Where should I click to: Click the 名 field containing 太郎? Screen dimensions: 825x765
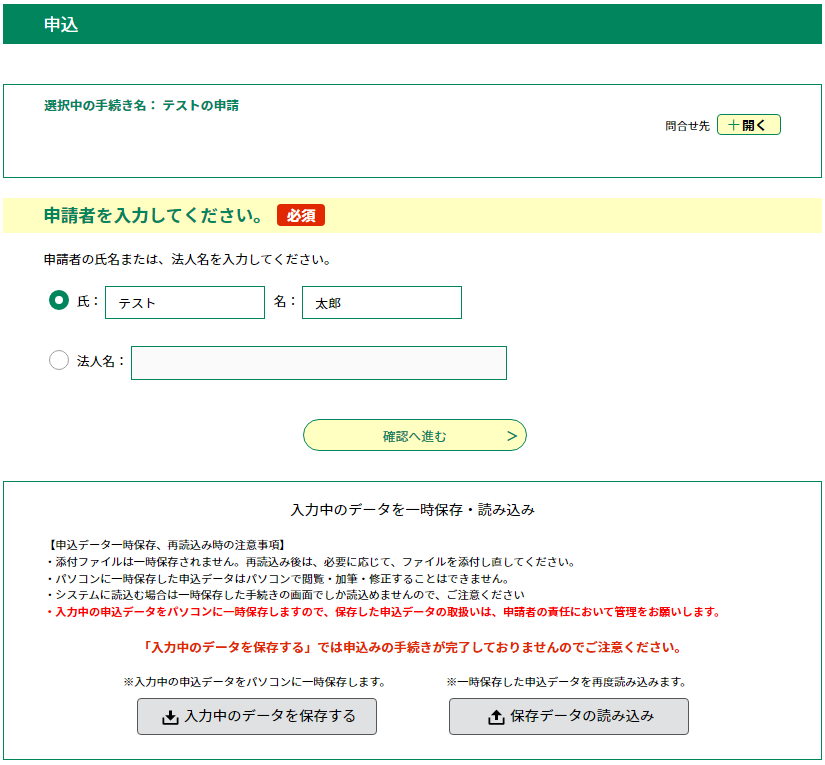[x=381, y=303]
